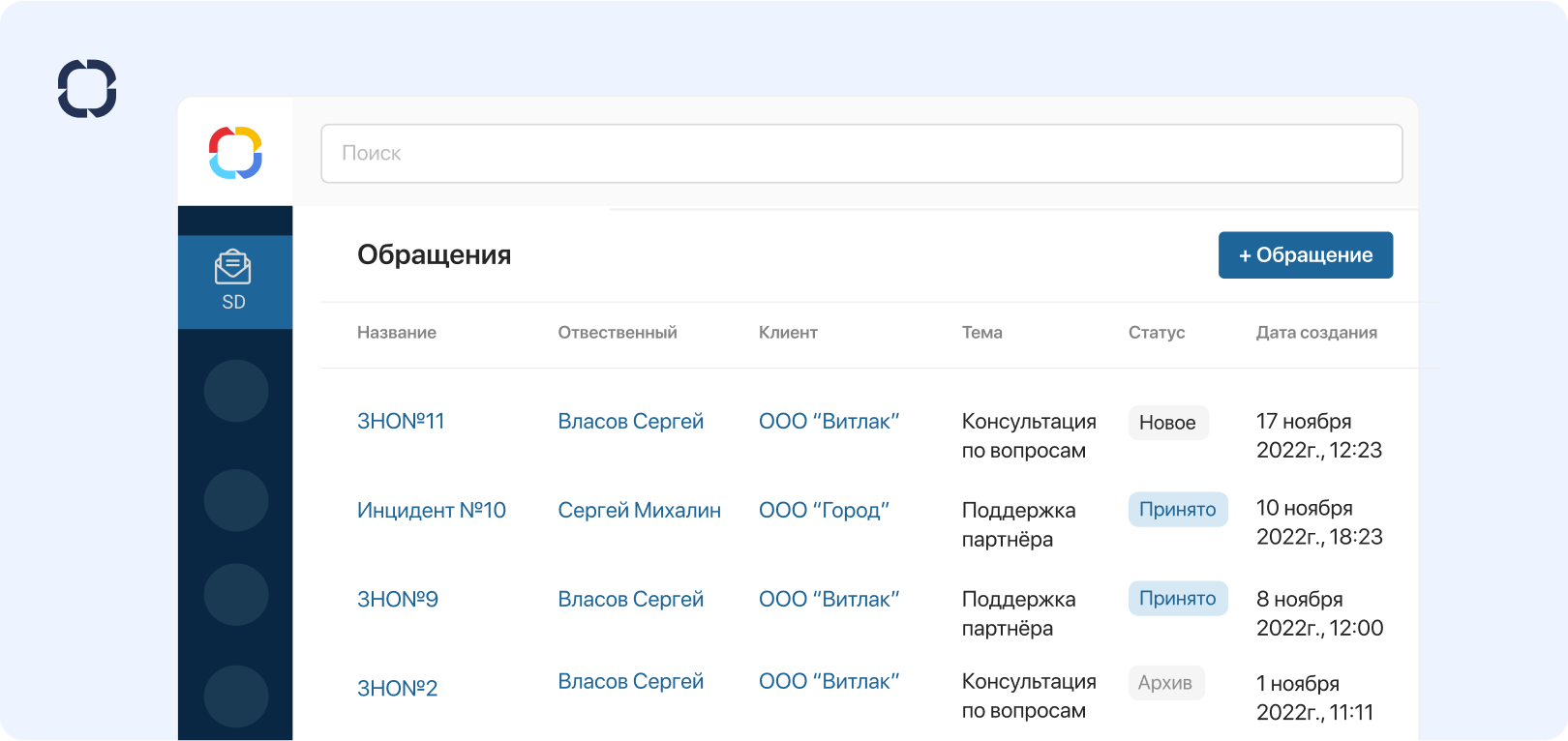
Task: Open the SD service desk sidebar icon
Action: pyautogui.click(x=233, y=281)
